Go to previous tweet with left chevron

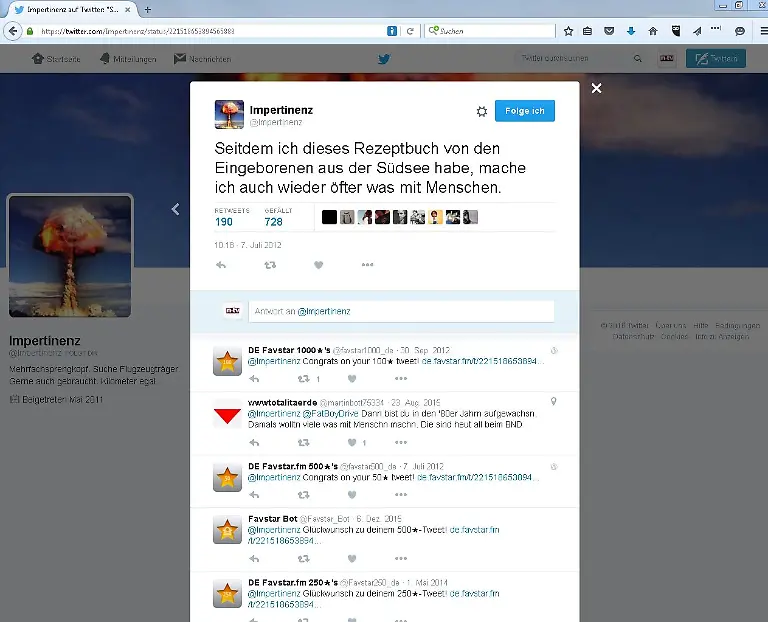pos(175,209)
